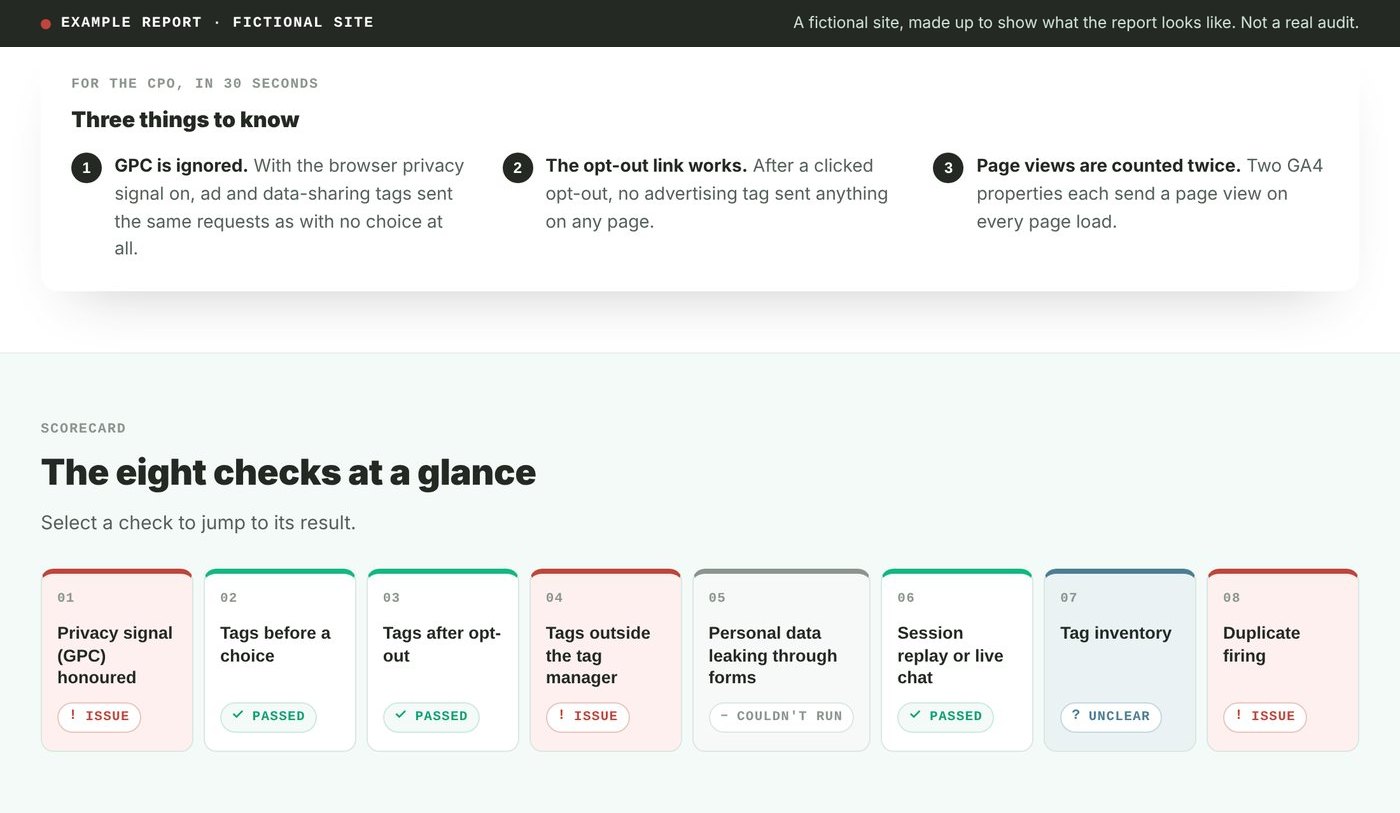Click the GPC is ignored summary text

[290, 207]
